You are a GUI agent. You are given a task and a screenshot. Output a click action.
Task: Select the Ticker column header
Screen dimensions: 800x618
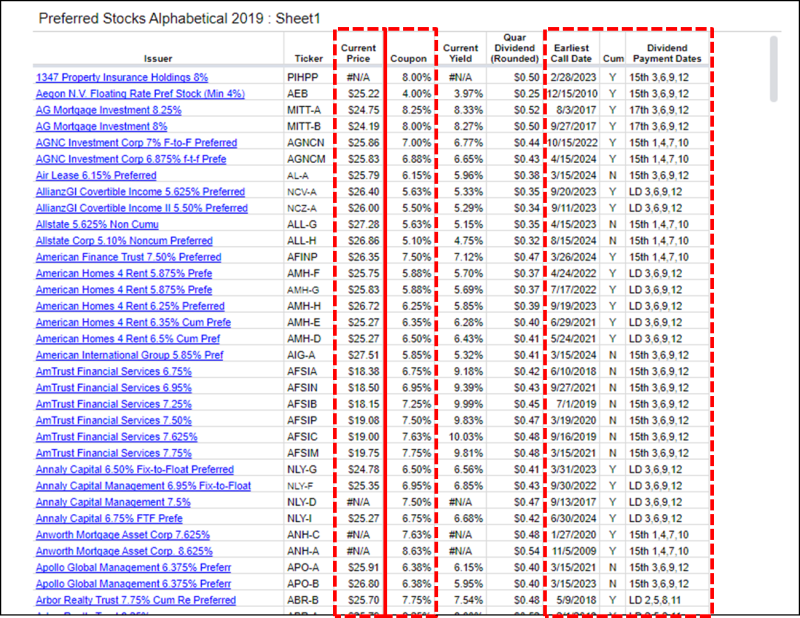(309, 59)
